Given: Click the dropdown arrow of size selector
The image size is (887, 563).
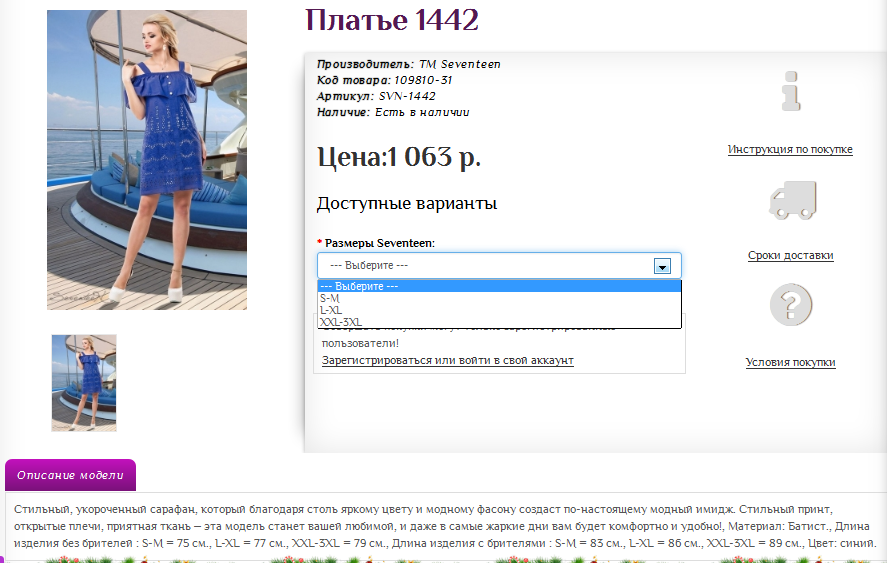Looking at the screenshot, I should point(662,266).
